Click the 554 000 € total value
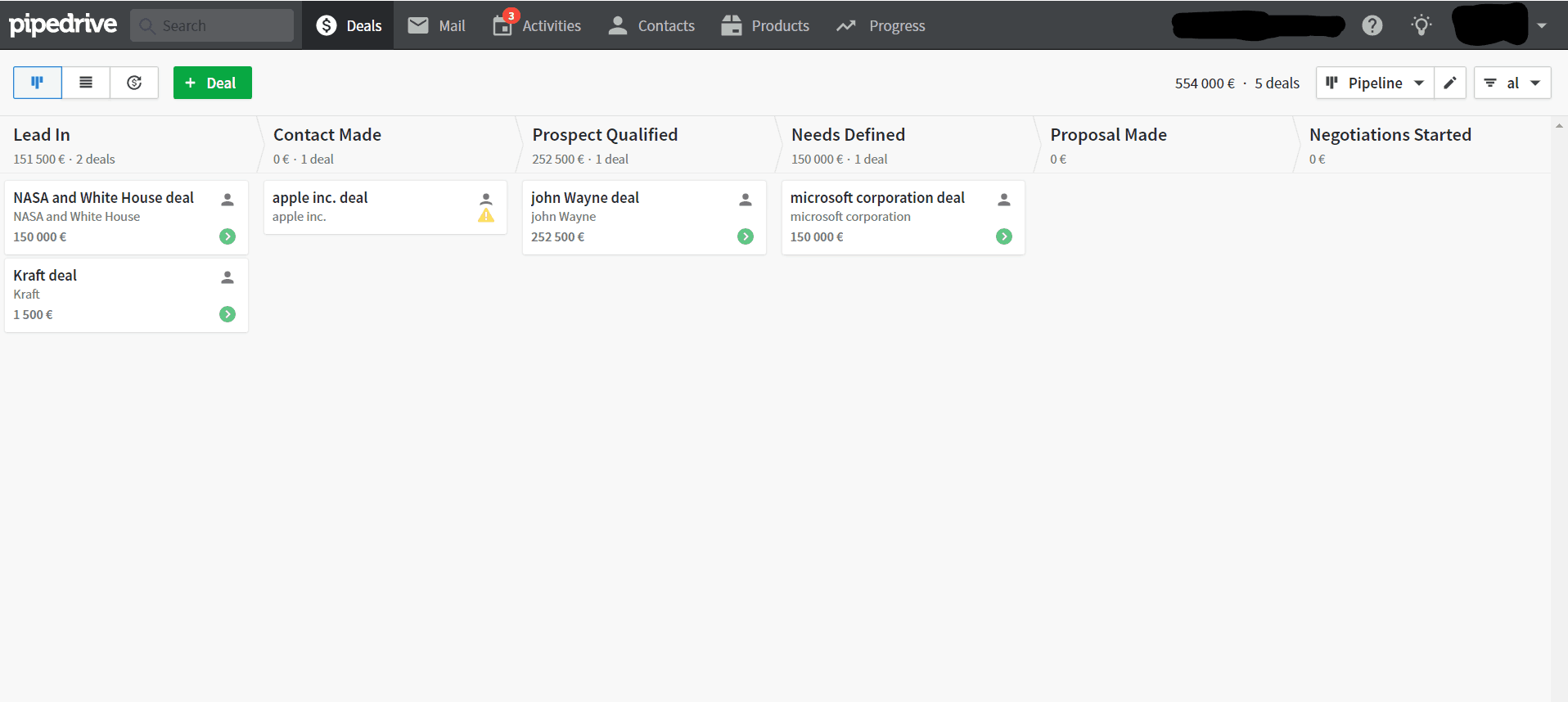The image size is (1568, 702). tap(1205, 83)
